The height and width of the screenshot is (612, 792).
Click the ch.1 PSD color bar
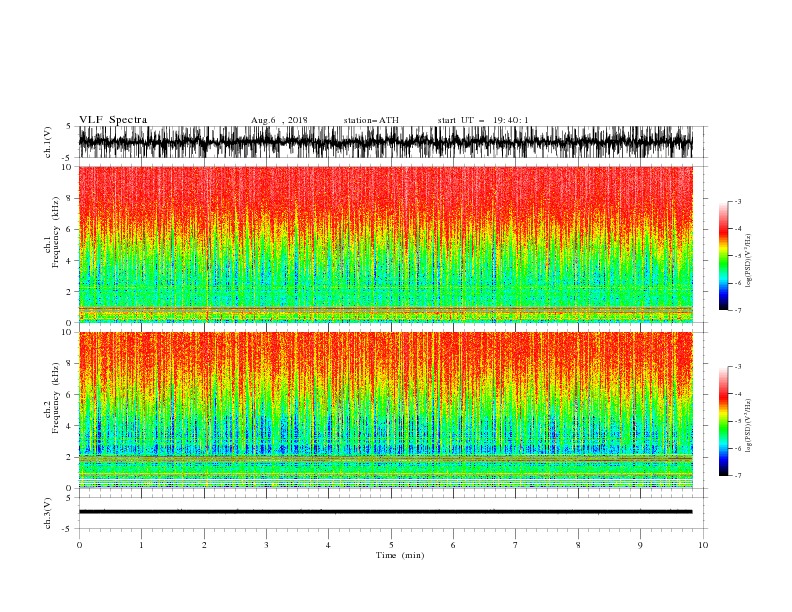(x=723, y=256)
